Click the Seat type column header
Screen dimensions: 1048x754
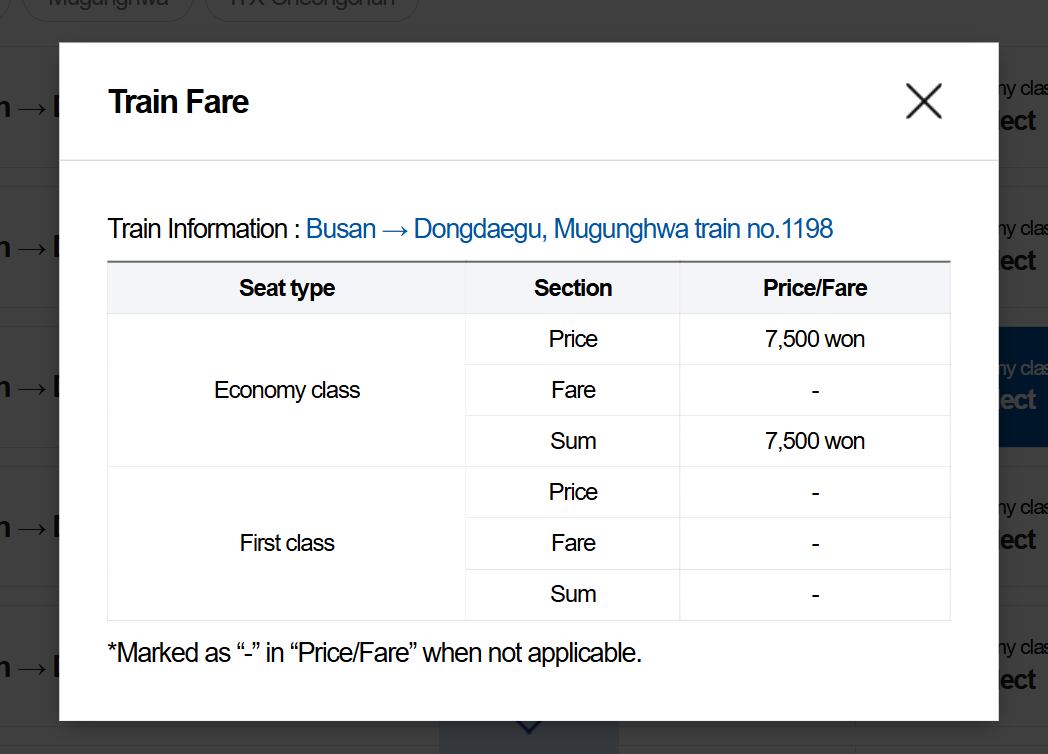(287, 288)
